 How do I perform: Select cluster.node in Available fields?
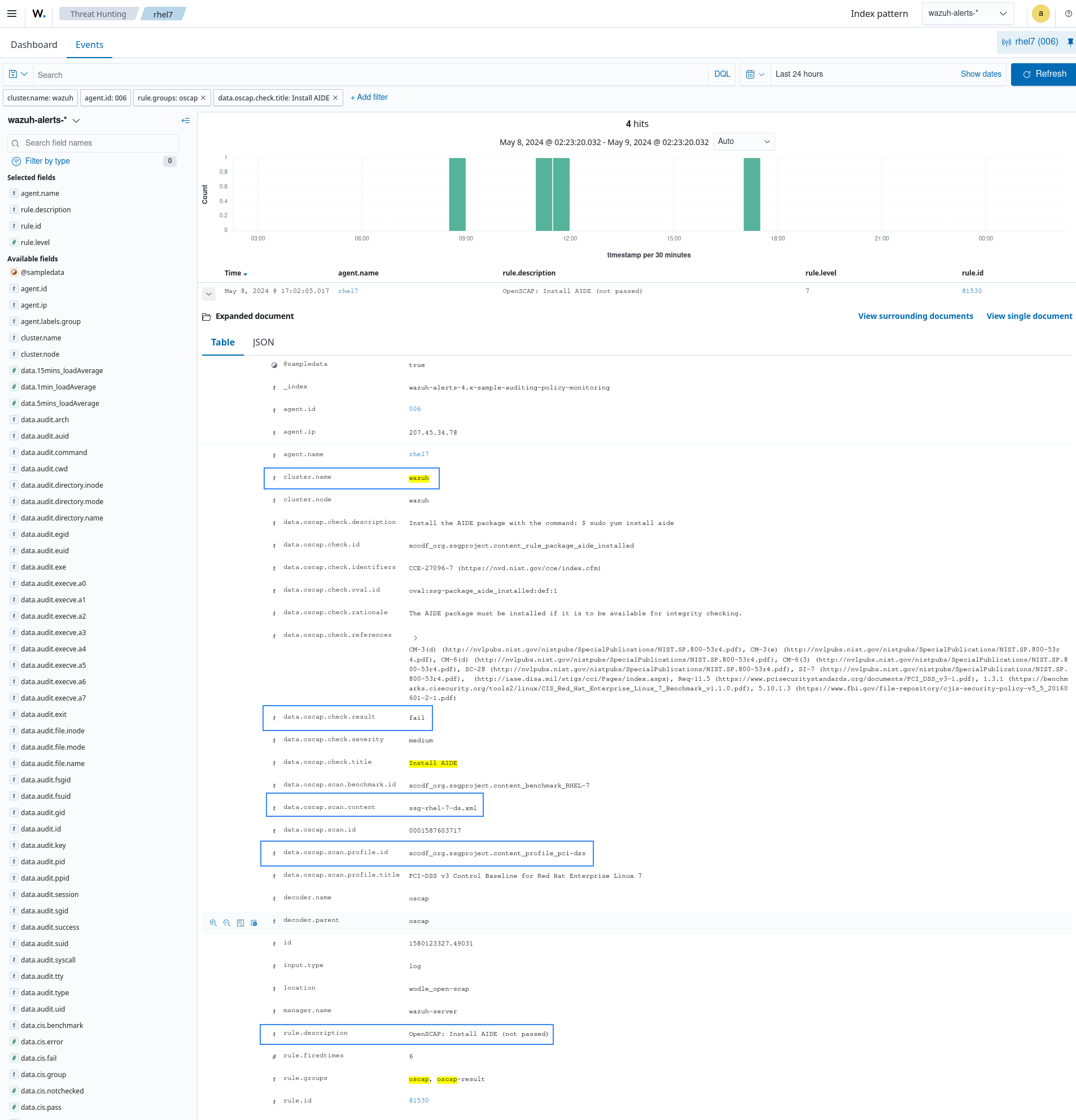pyautogui.click(x=40, y=355)
